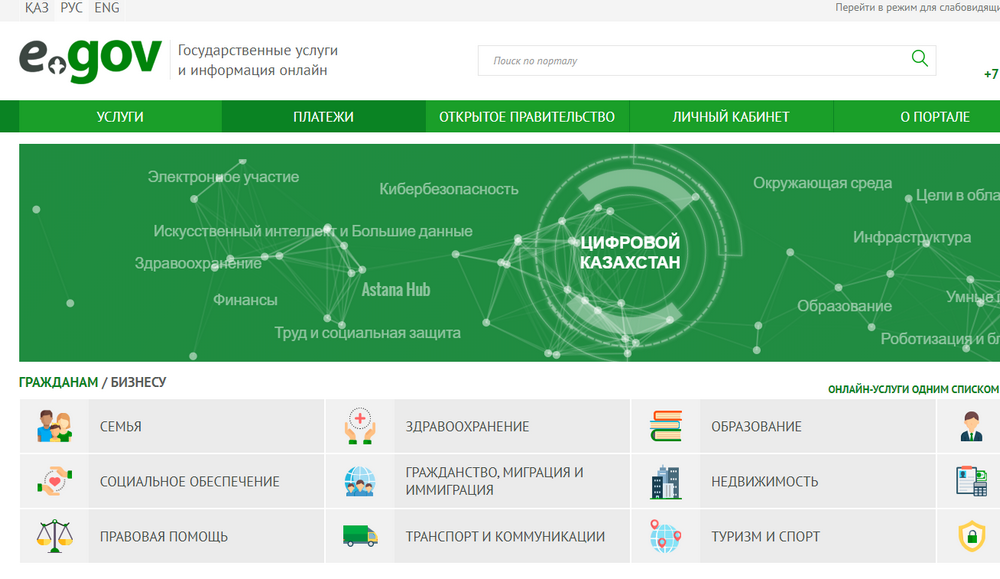Open ЛИЧНЫЙ КАБИНЕТ tab
Image resolution: width=1000 pixels, height=579 pixels.
[x=731, y=117]
